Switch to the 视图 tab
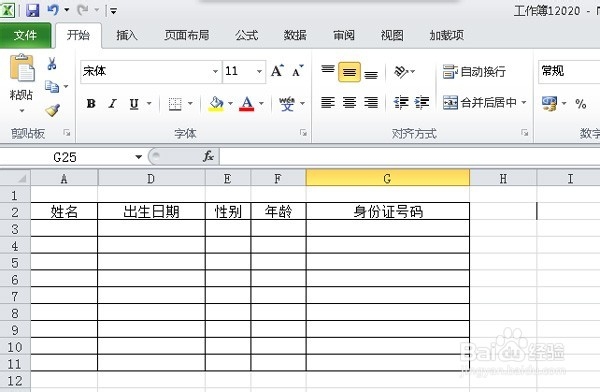 coord(392,36)
